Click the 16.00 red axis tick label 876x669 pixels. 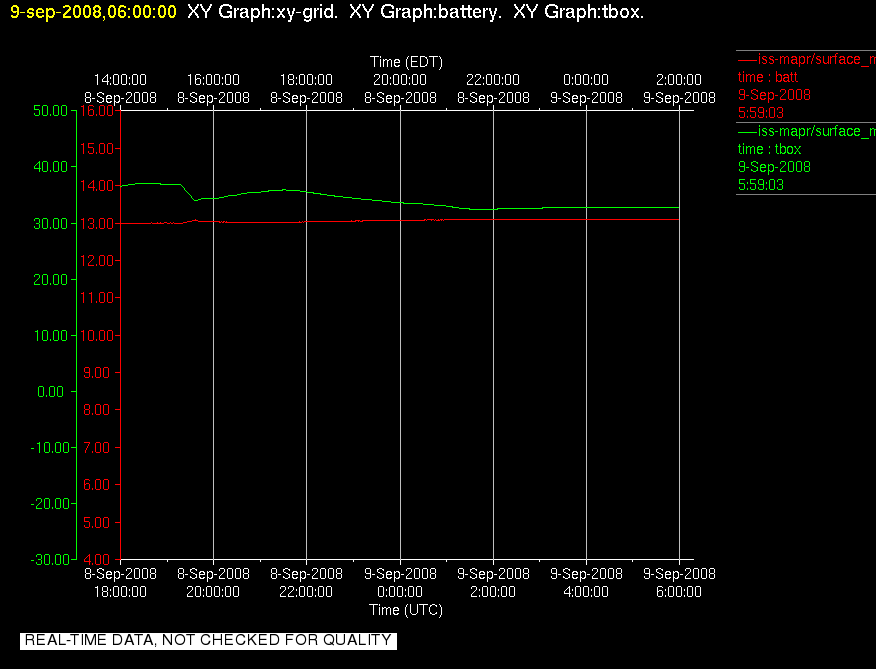97,111
